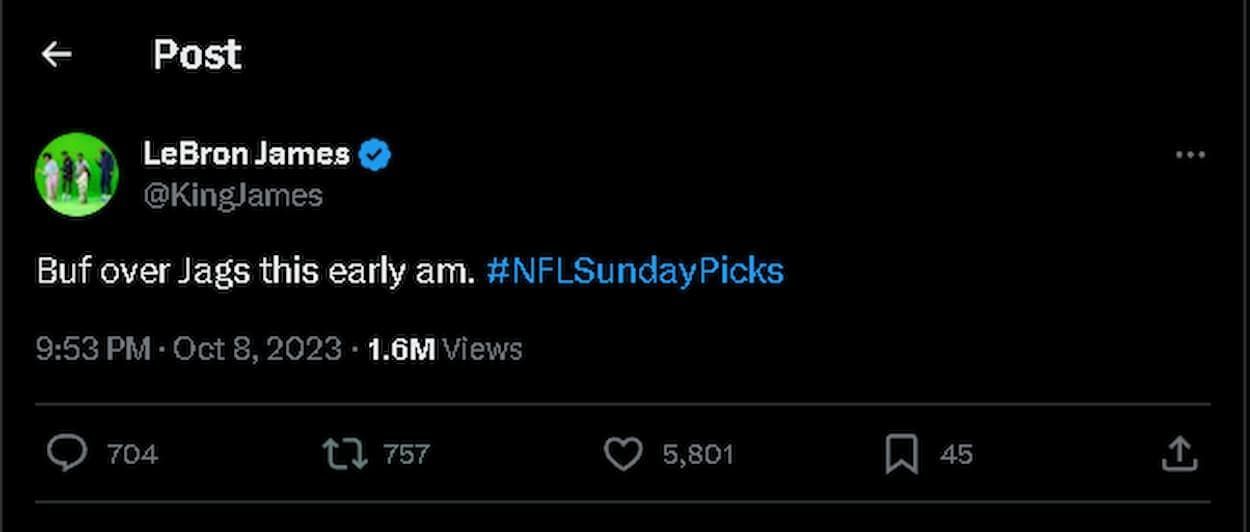
Task: Follow the #NFLSundayPicks hashtag
Action: pos(634,271)
